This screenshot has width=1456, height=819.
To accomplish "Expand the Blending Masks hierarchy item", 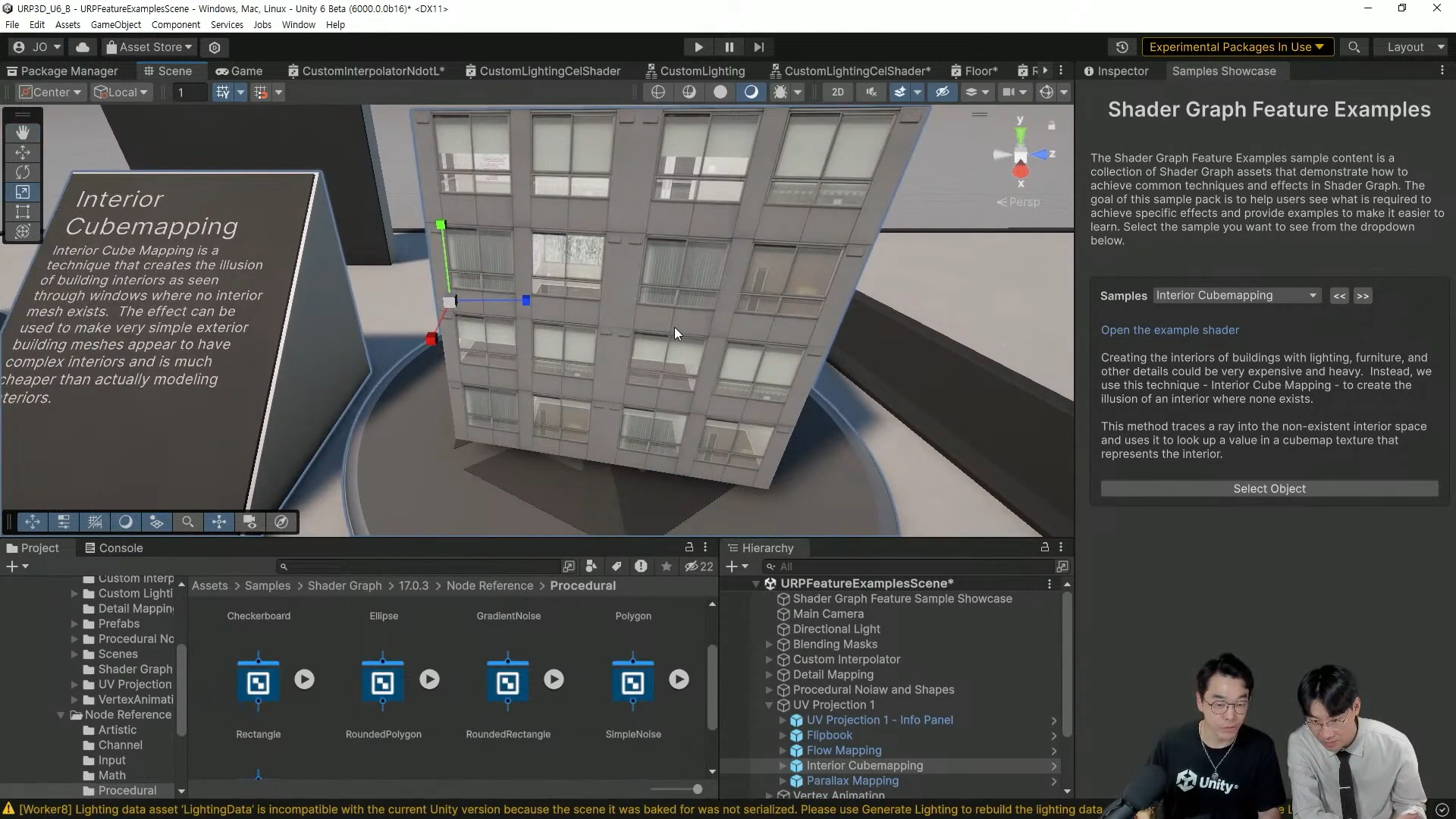I will 769,645.
